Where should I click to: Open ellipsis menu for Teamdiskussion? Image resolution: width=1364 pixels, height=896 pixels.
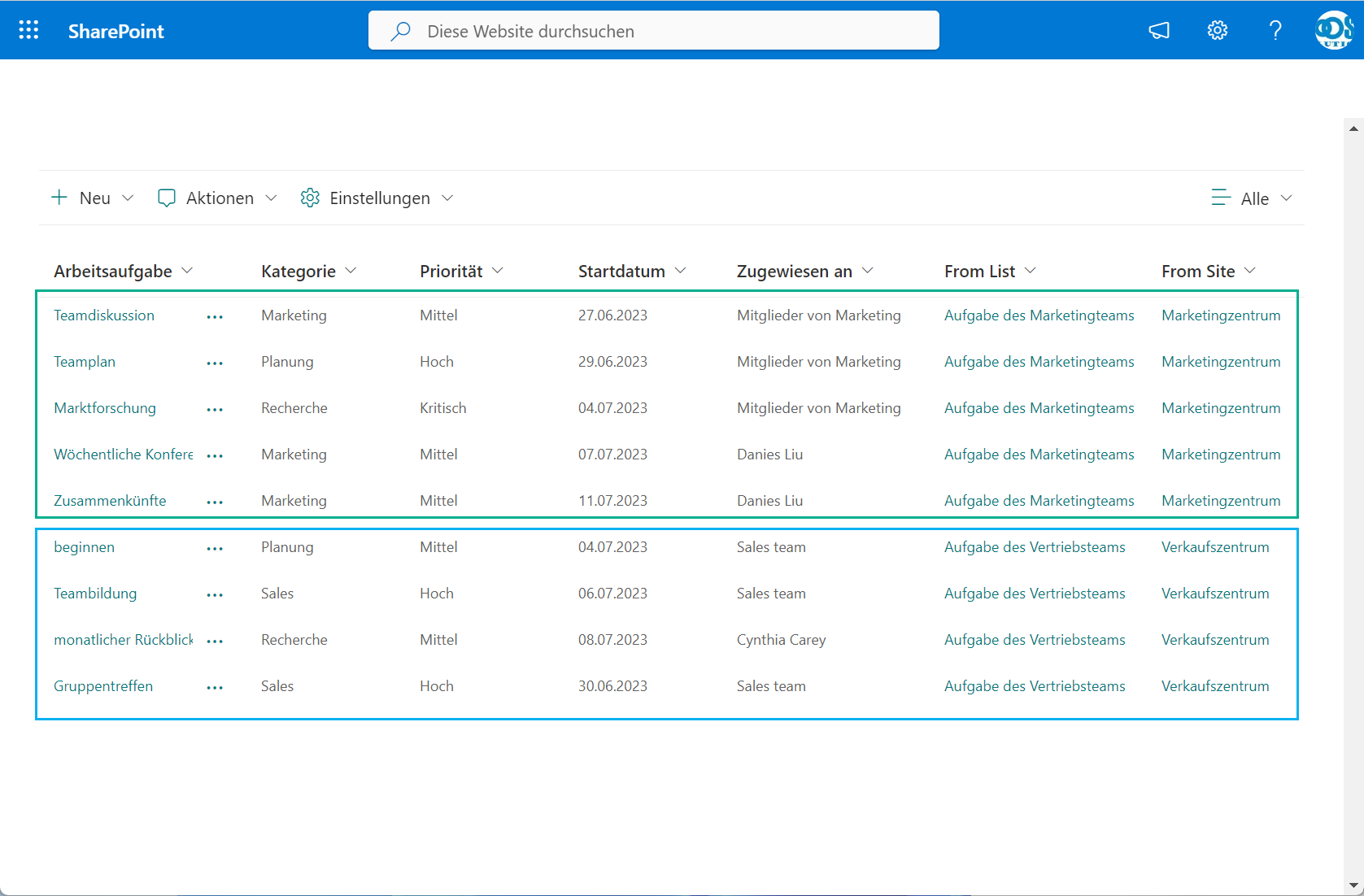coord(215,316)
